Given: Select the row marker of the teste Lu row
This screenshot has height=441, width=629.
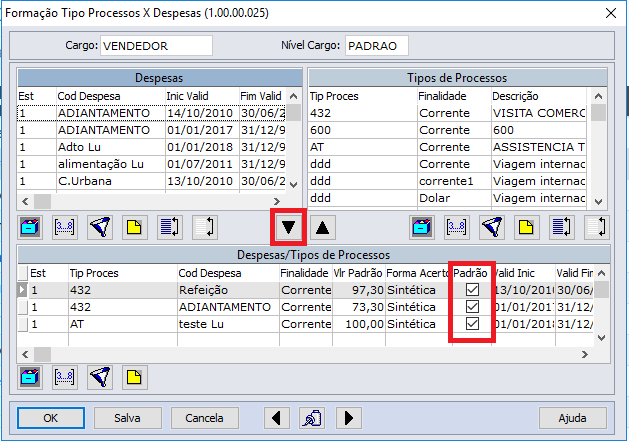Looking at the screenshot, I should pyautogui.click(x=22, y=324).
